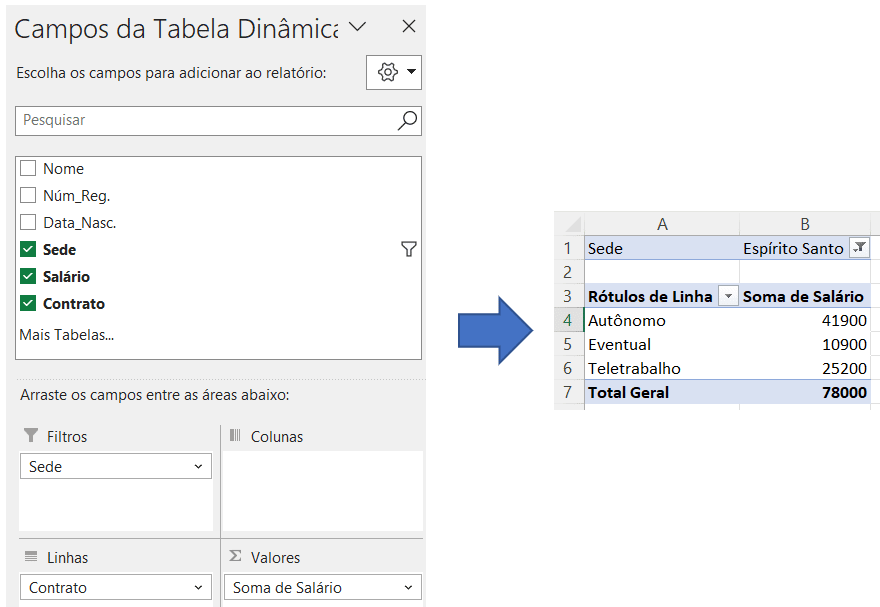Click the empty Colunas drop area

tap(323, 491)
